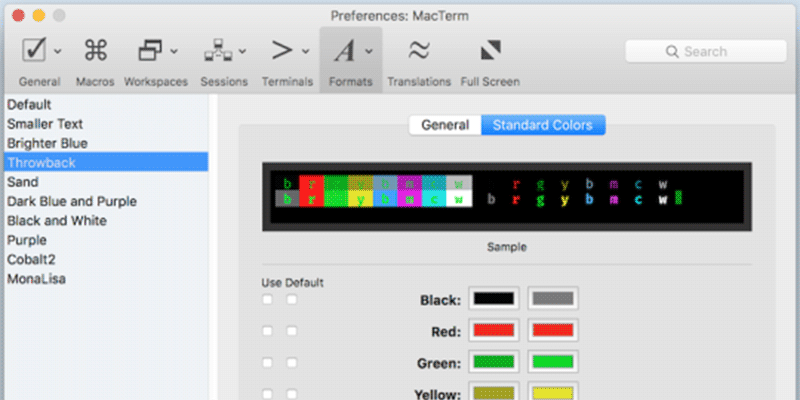Select the Brighter Blue format

(x=107, y=143)
